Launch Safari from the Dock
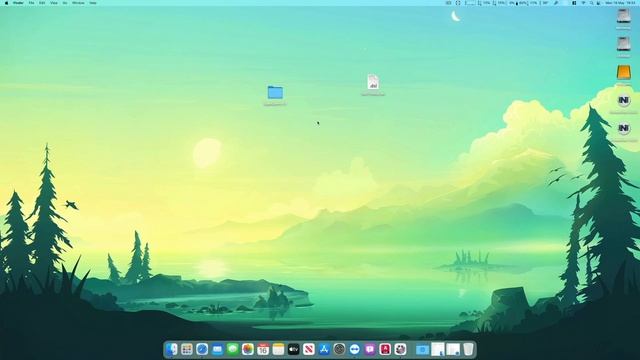 tap(202, 349)
